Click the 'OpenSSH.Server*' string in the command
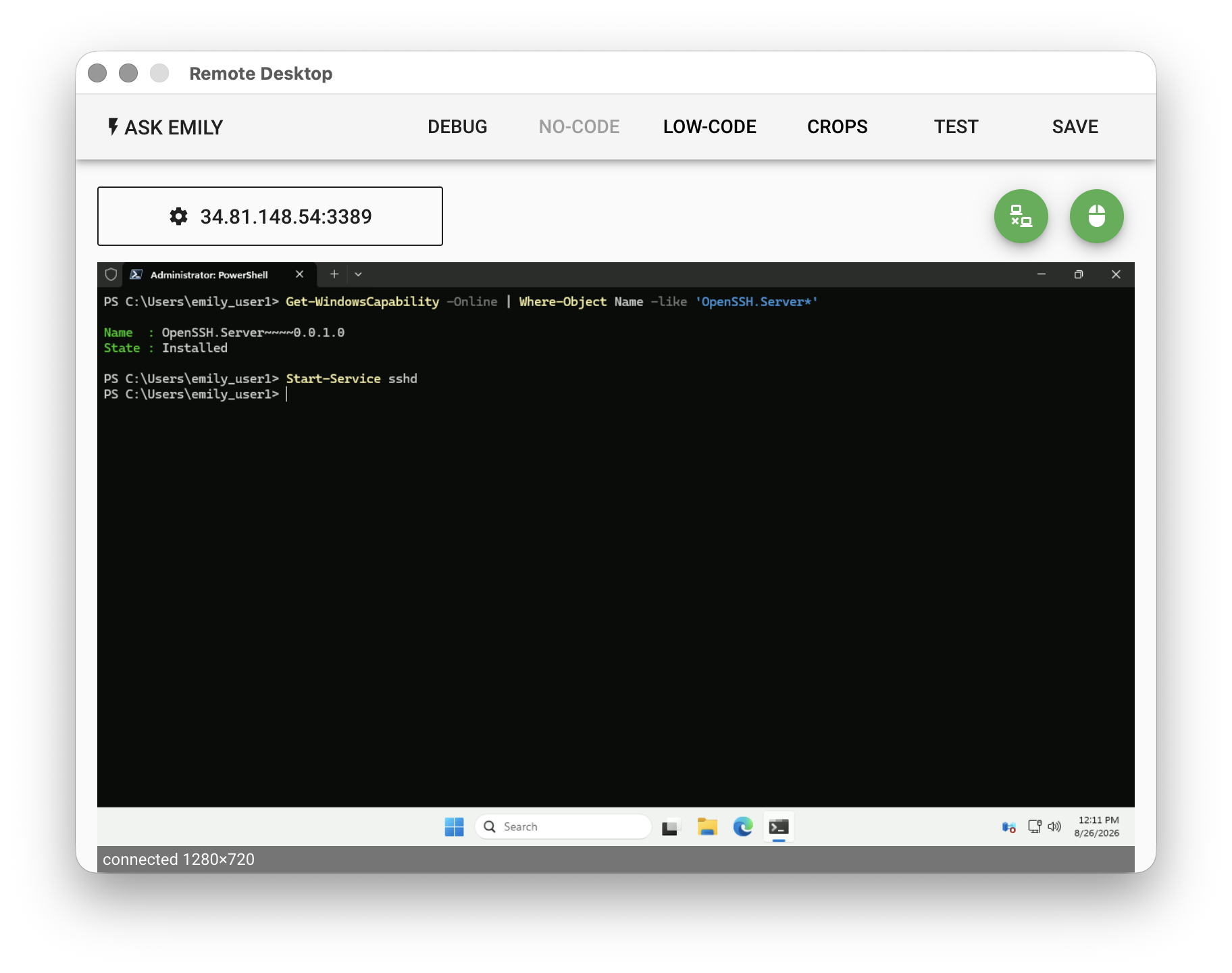The height and width of the screenshot is (973, 1232). coord(756,301)
